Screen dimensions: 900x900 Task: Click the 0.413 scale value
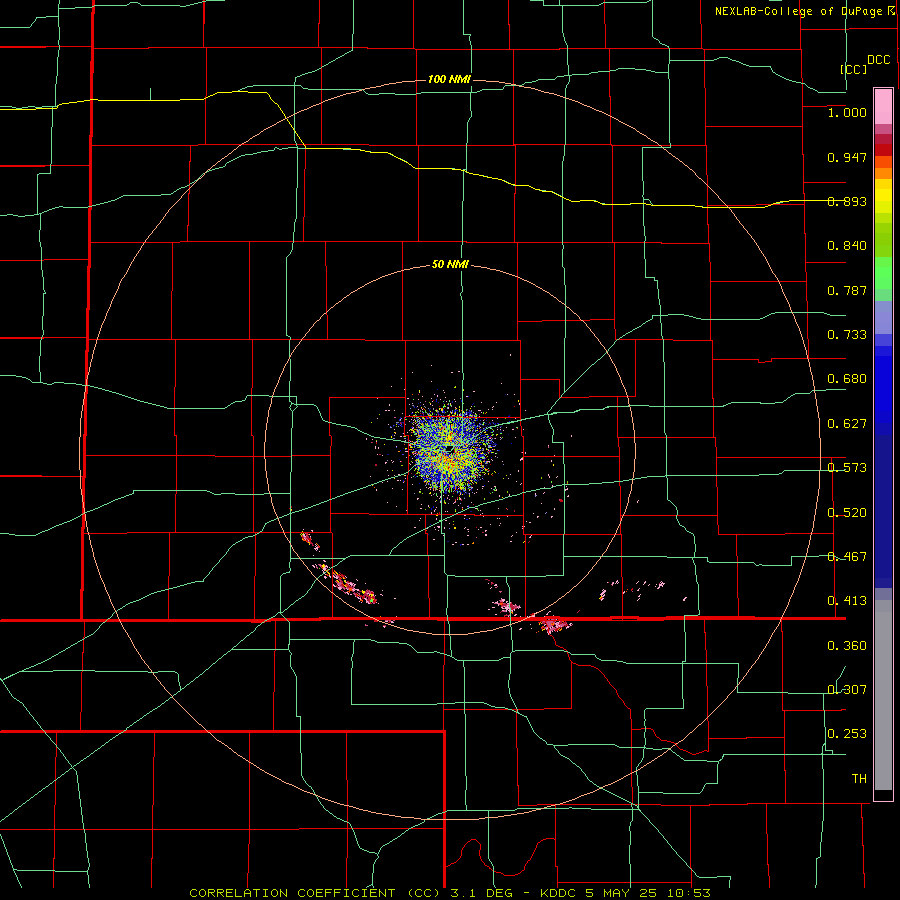(x=847, y=601)
